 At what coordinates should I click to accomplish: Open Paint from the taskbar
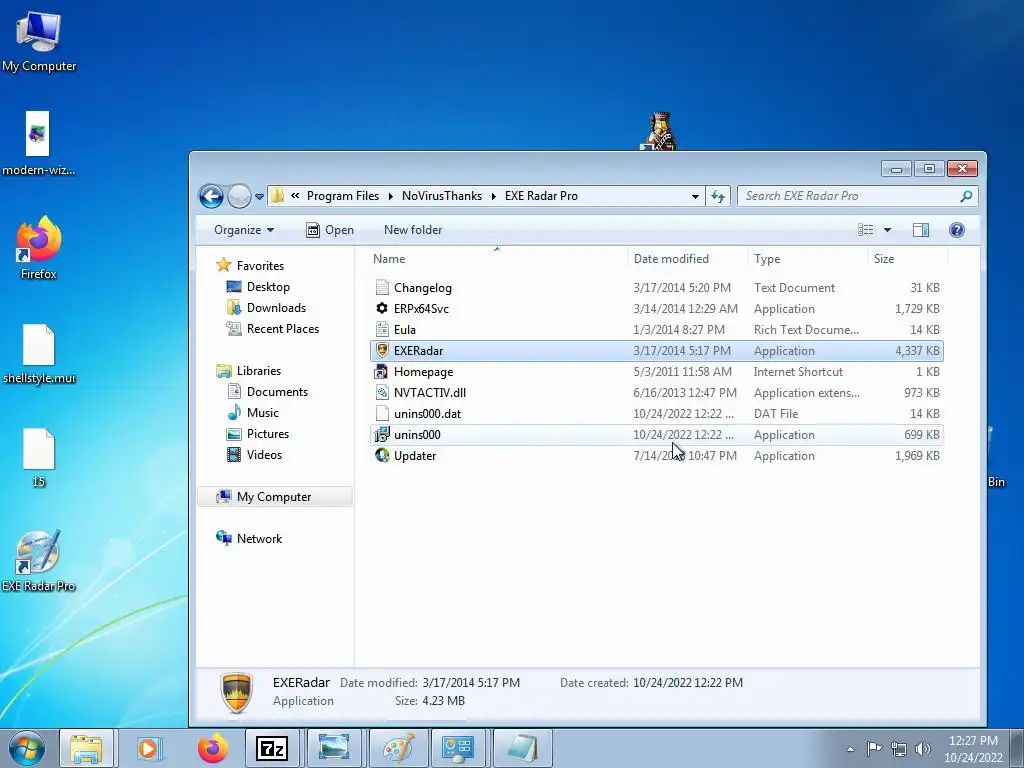[x=398, y=748]
